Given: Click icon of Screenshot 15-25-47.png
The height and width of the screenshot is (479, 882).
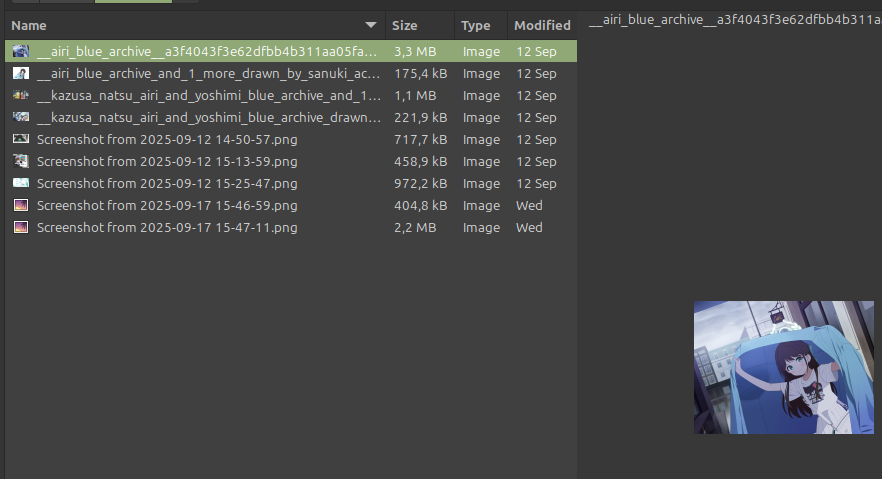Looking at the screenshot, I should (x=21, y=183).
